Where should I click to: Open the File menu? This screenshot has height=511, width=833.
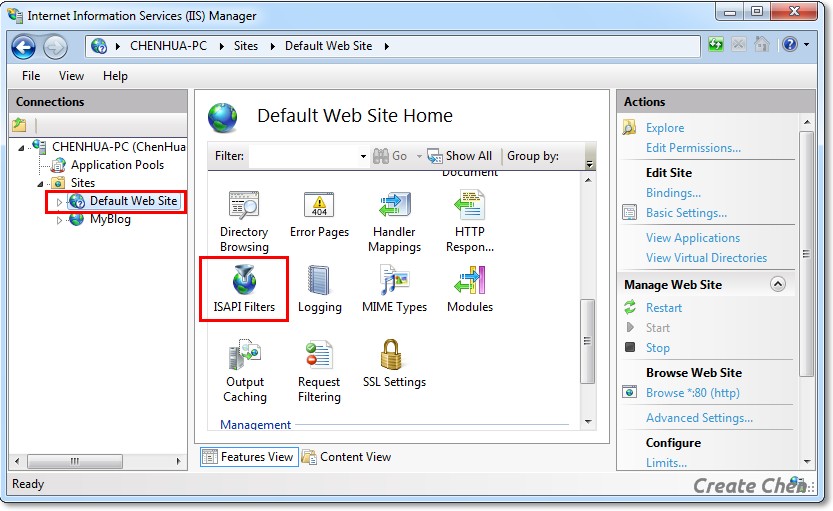click(x=31, y=76)
